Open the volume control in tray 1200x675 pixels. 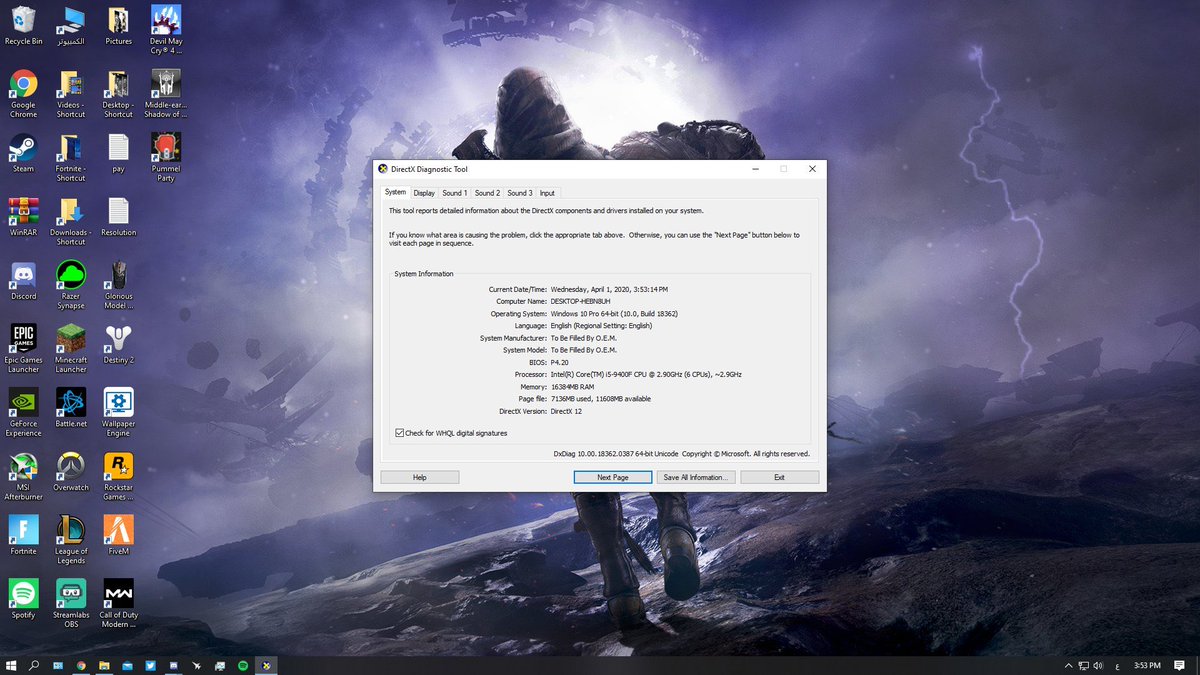pyautogui.click(x=1098, y=665)
